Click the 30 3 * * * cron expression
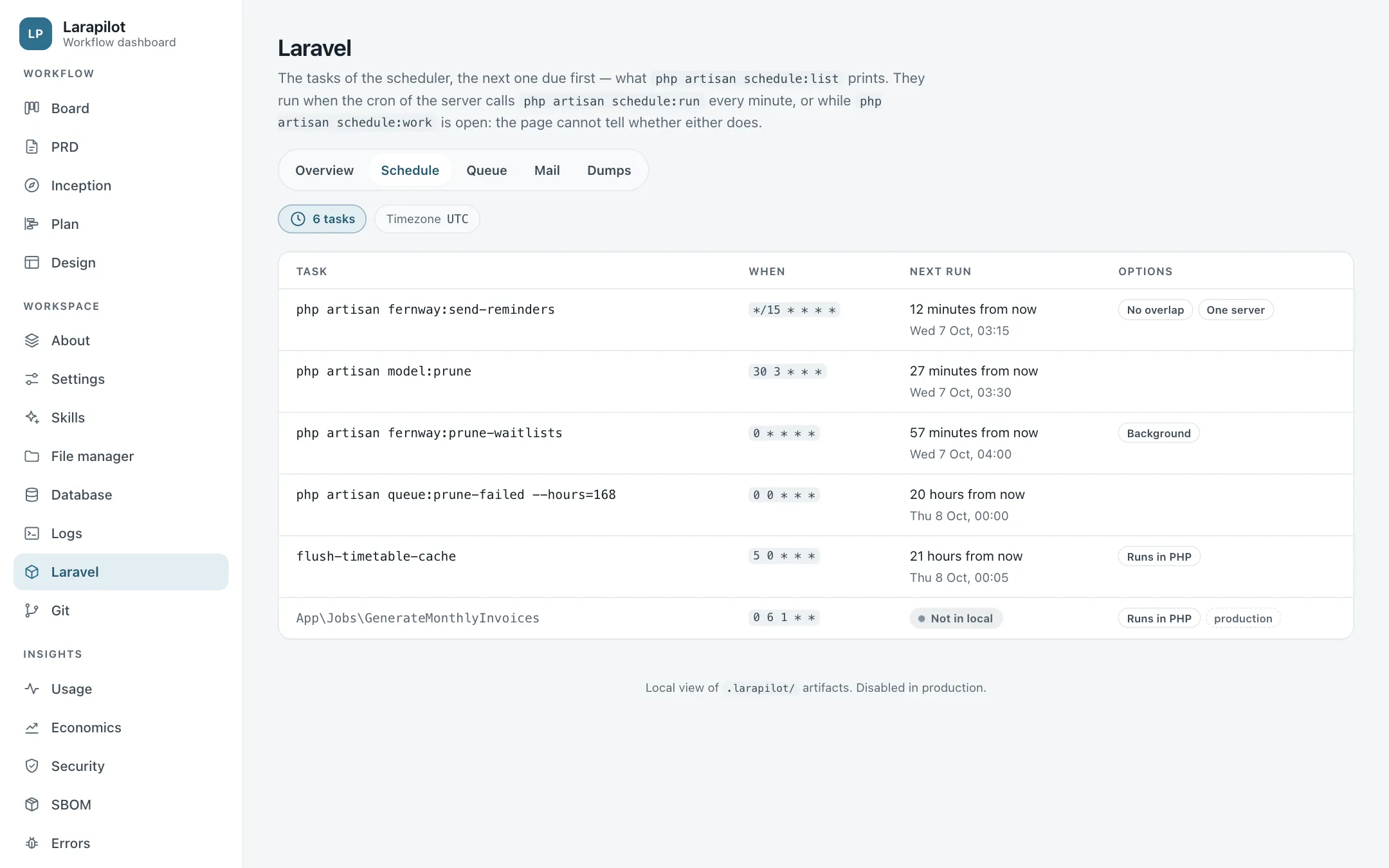The width and height of the screenshot is (1389, 868). coord(787,372)
